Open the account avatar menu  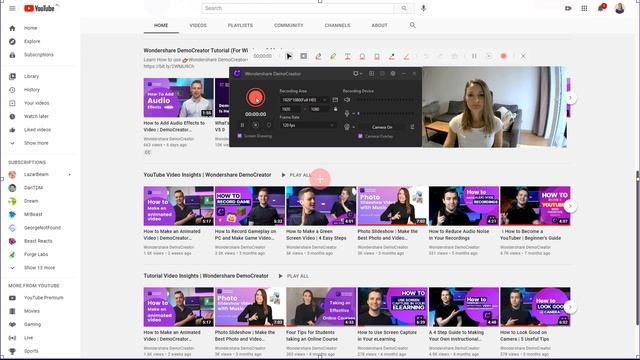pos(620,8)
